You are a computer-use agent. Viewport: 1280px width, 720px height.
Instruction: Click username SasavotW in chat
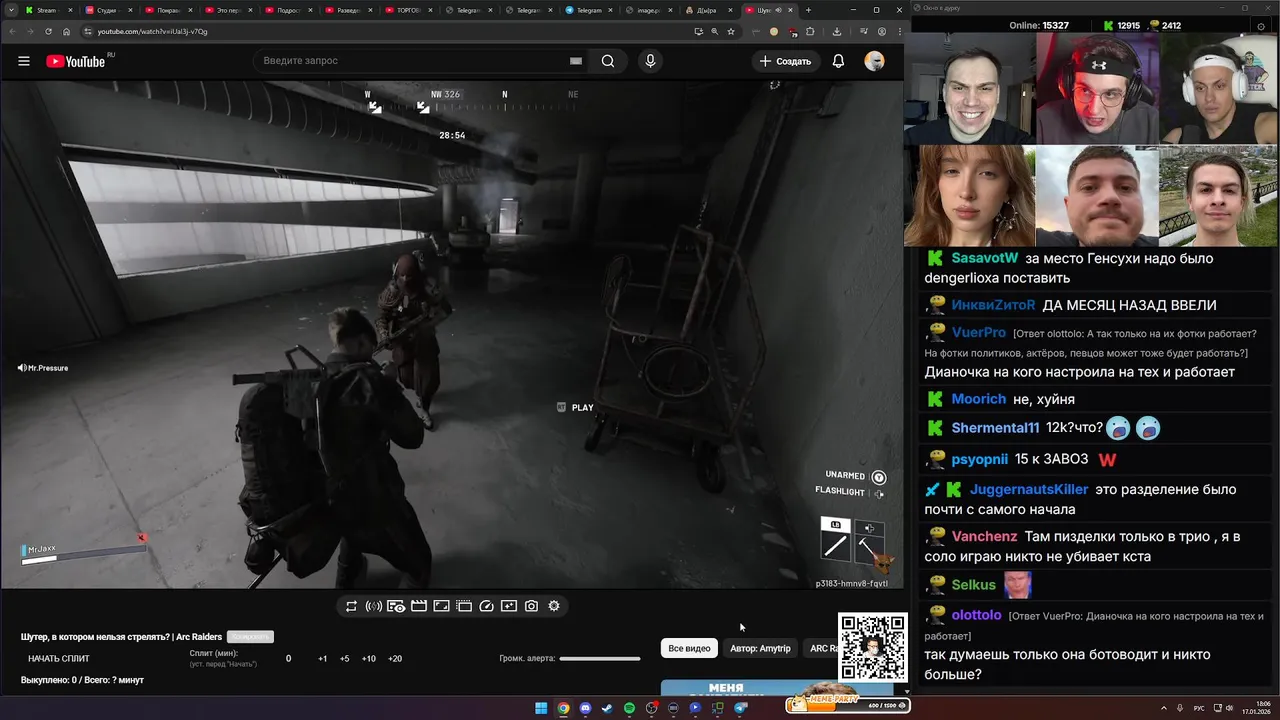985,258
